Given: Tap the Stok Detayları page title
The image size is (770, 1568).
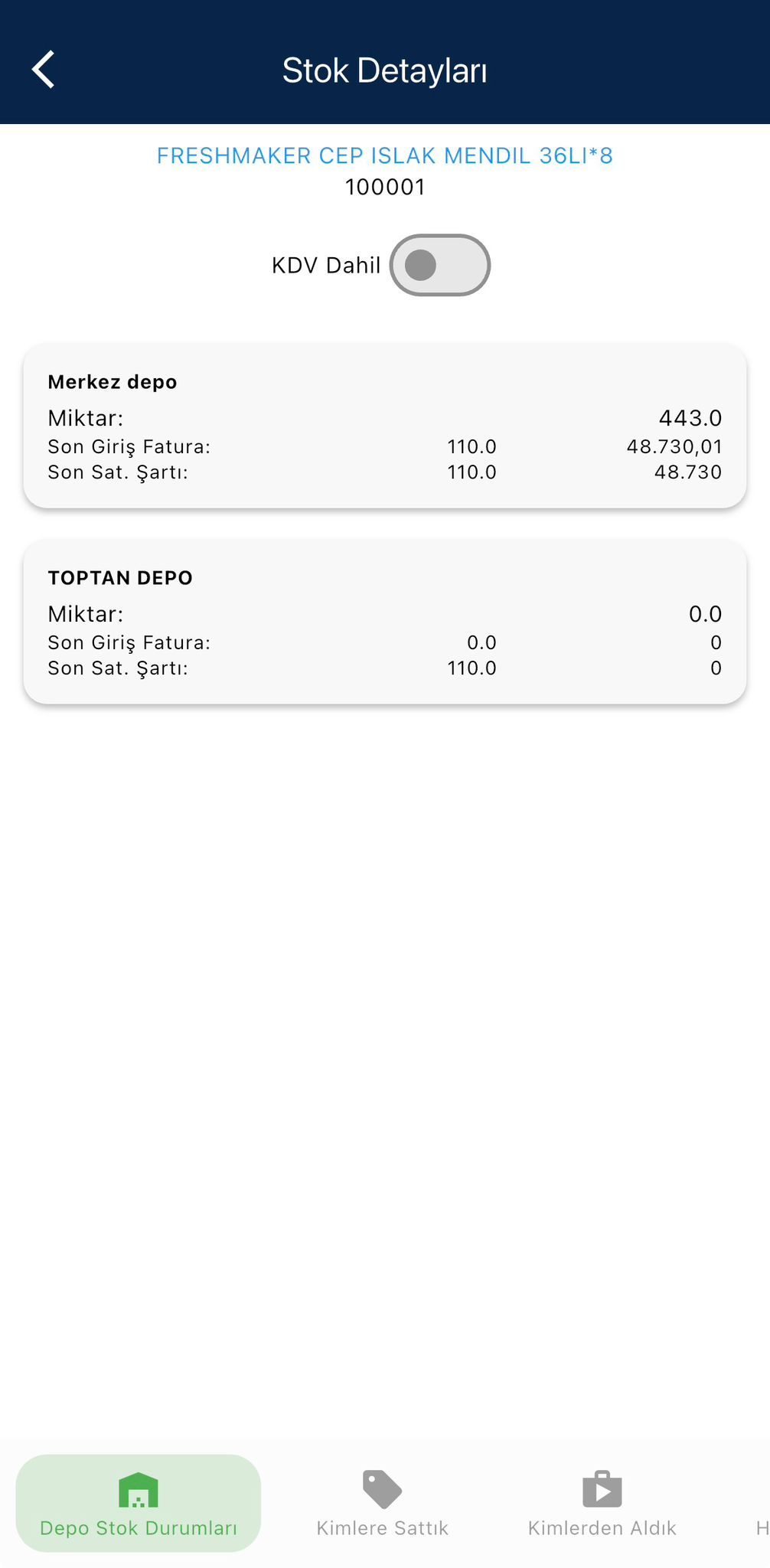Looking at the screenshot, I should tap(385, 70).
